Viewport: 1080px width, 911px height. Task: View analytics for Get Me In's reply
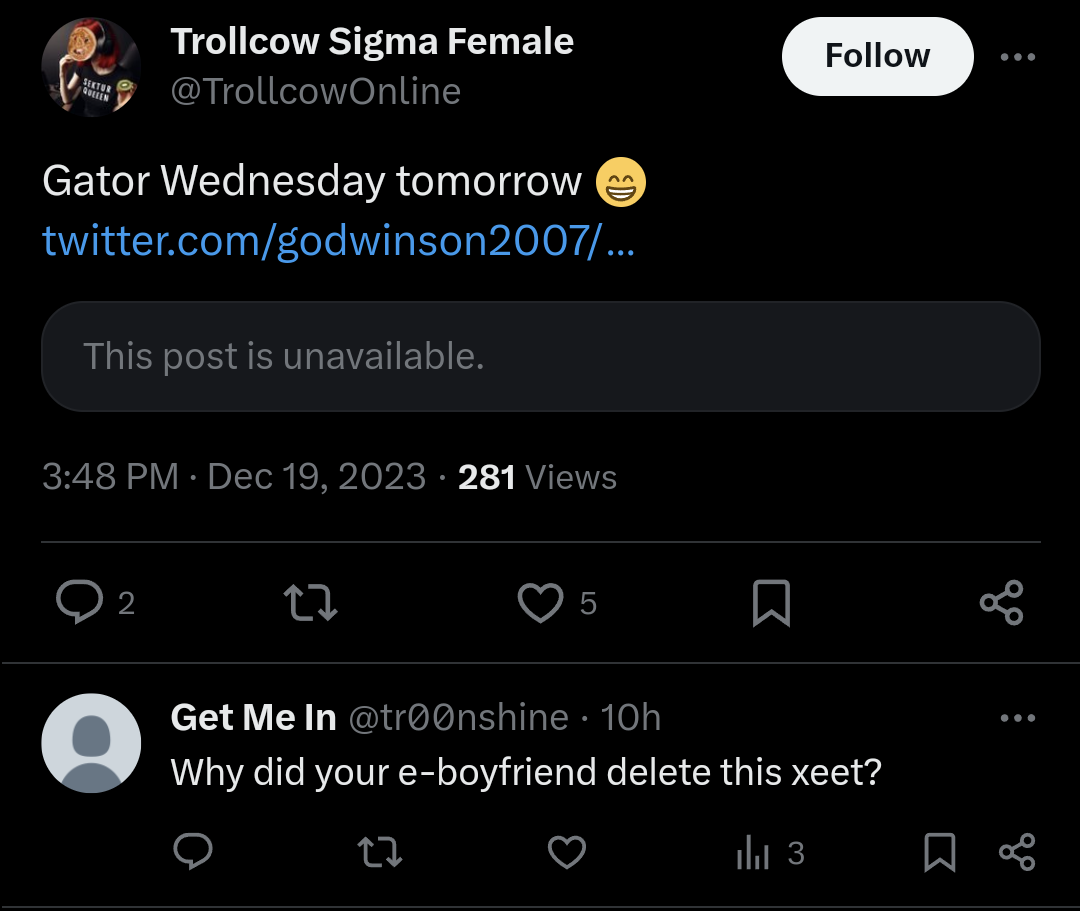[x=770, y=853]
